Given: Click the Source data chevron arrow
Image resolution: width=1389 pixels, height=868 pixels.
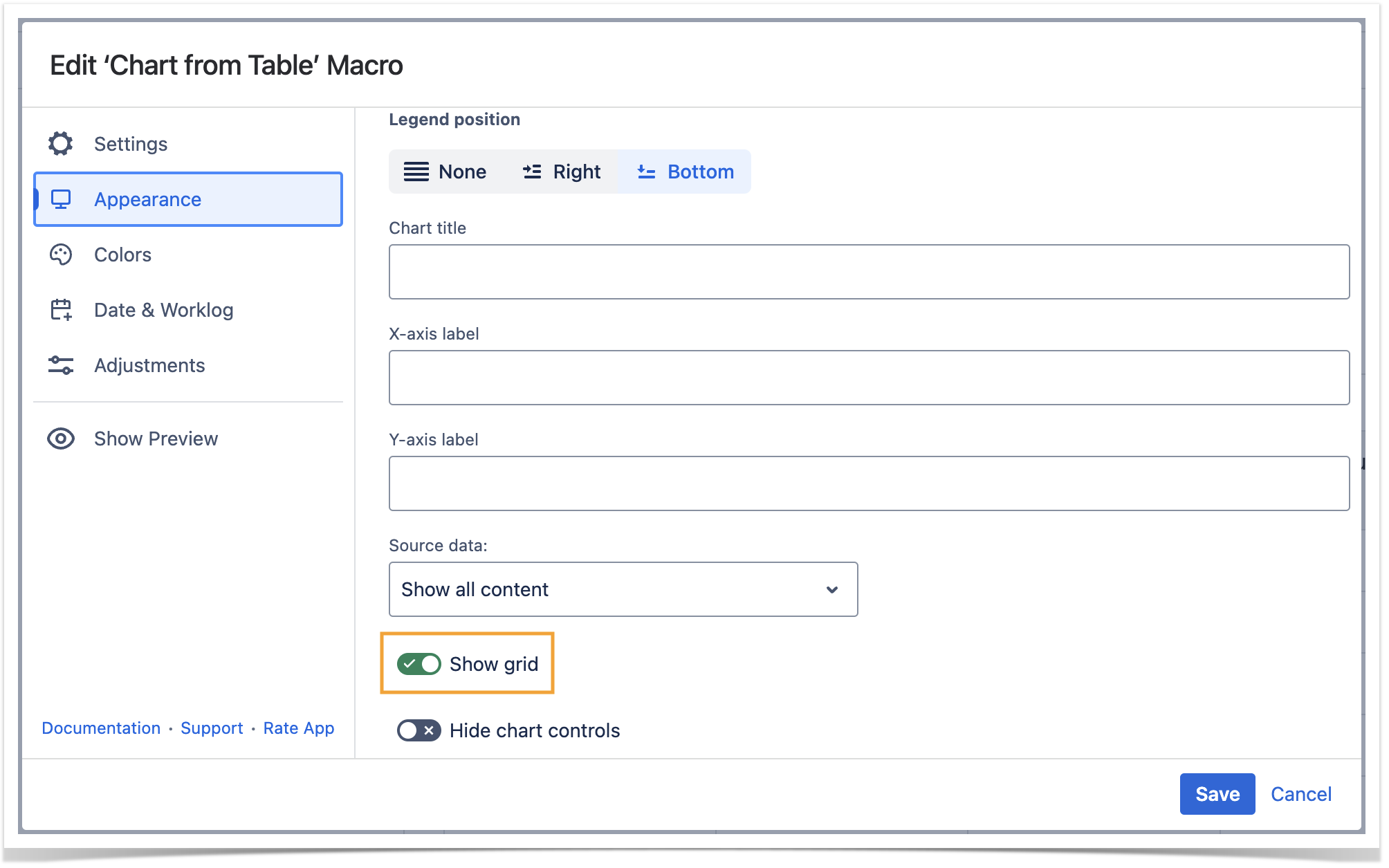Looking at the screenshot, I should coord(832,589).
